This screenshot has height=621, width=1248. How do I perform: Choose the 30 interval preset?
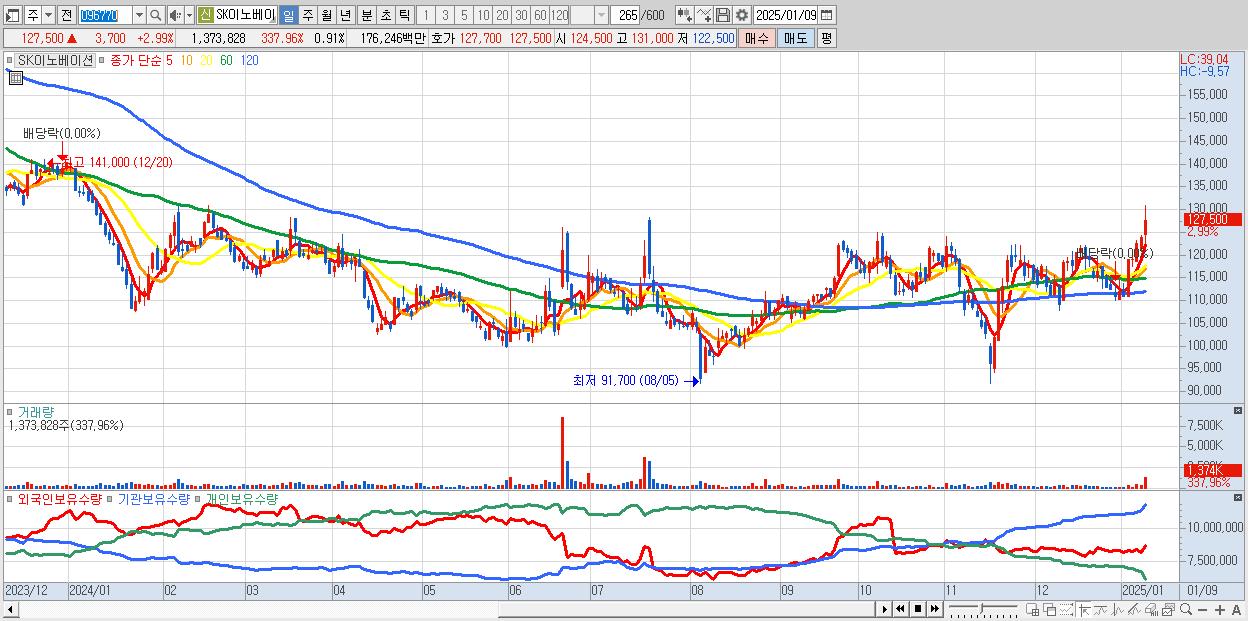[x=521, y=15]
